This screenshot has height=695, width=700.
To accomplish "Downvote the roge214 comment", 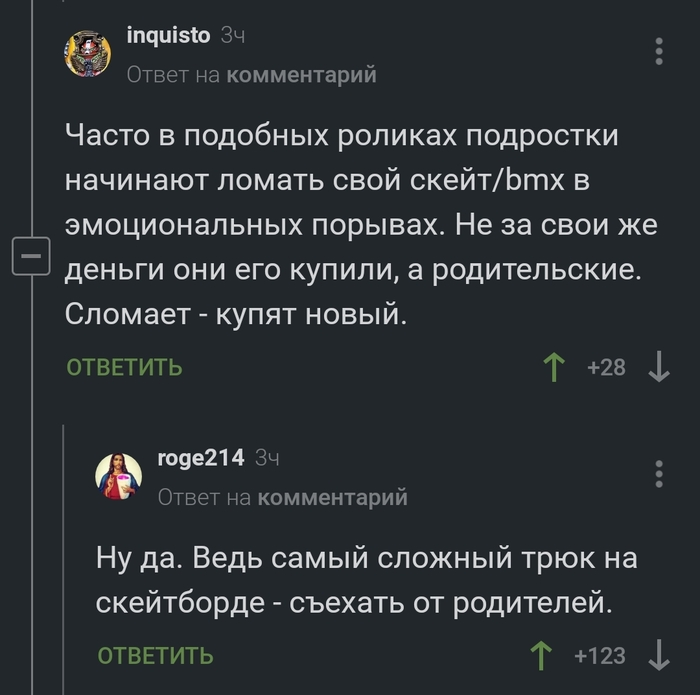I will pyautogui.click(x=659, y=656).
